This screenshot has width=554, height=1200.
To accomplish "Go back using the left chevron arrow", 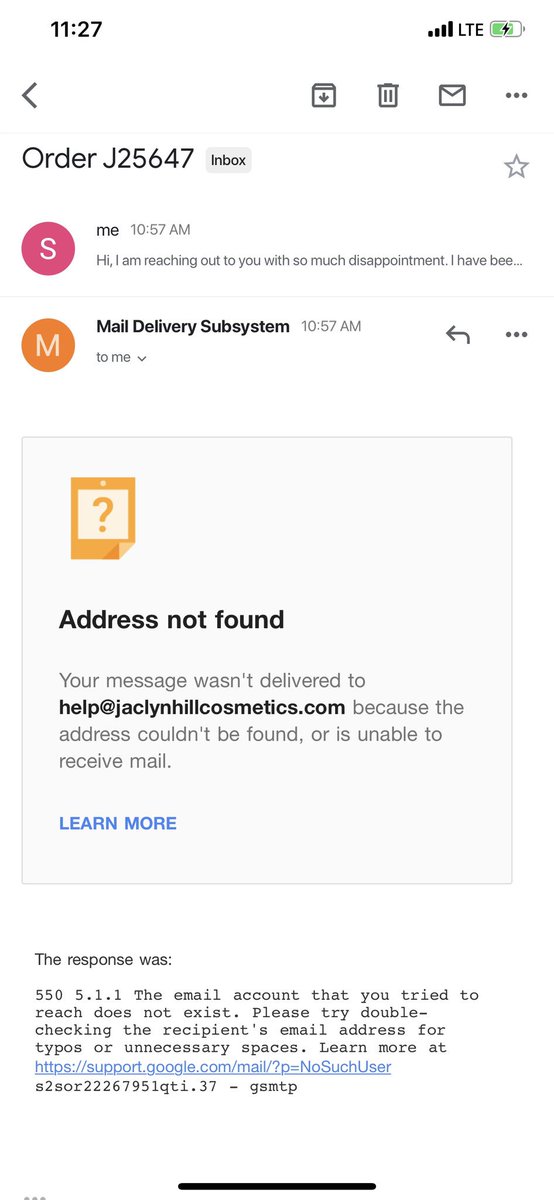I will (30, 95).
